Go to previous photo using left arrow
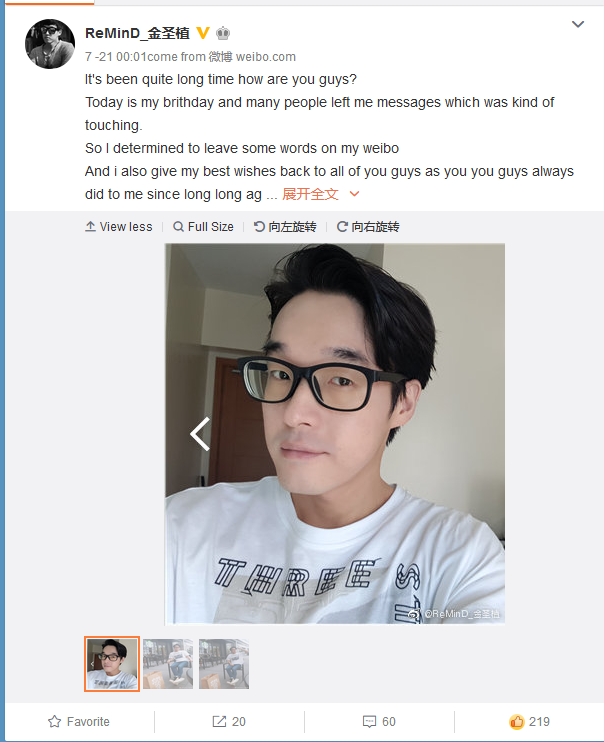Screen dimensions: 604x742 (x=200, y=433)
